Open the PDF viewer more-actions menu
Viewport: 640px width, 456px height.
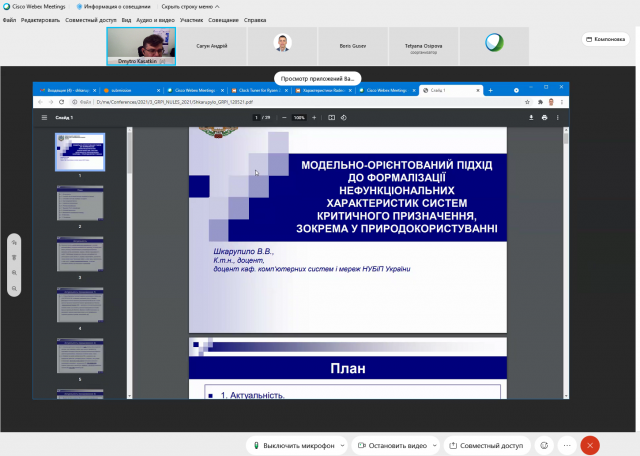(558, 118)
